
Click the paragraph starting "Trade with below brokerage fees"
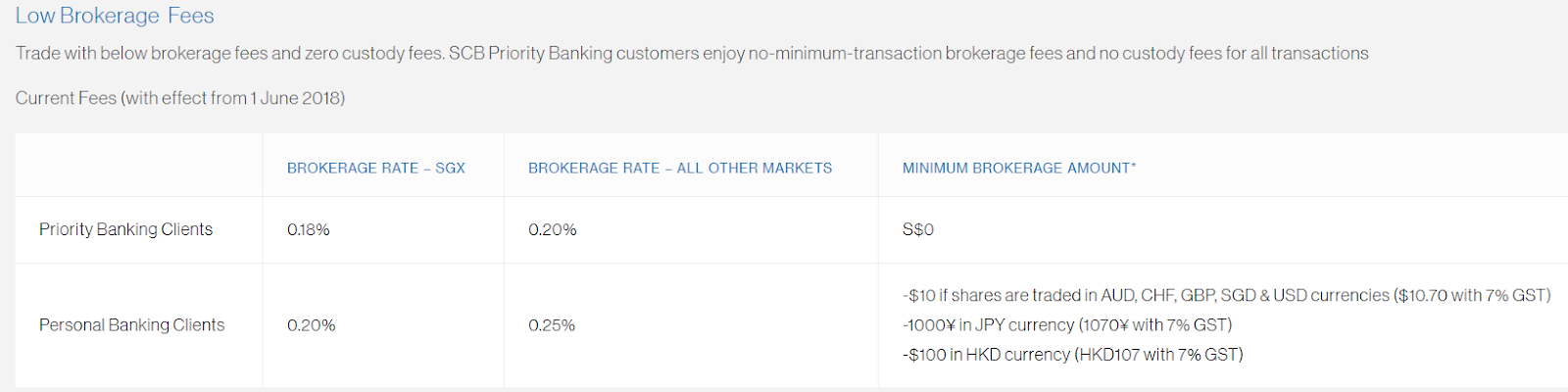pos(691,53)
